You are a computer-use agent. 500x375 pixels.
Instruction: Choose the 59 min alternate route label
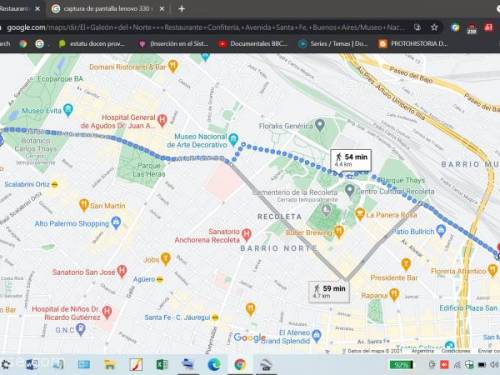point(329,292)
